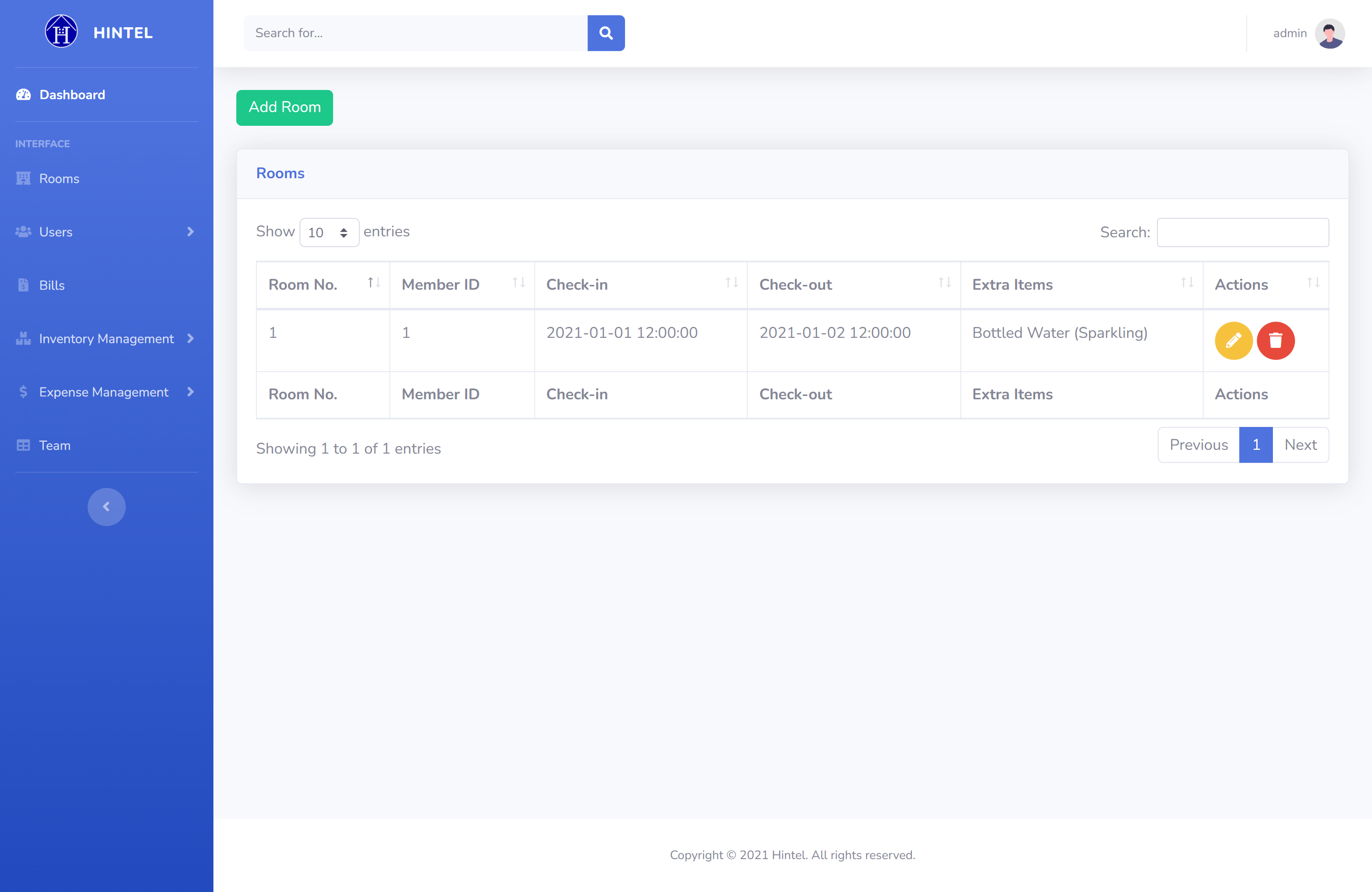Screen dimensions: 1372x892
Task: Click the red trash delete icon
Action: (x=1275, y=340)
